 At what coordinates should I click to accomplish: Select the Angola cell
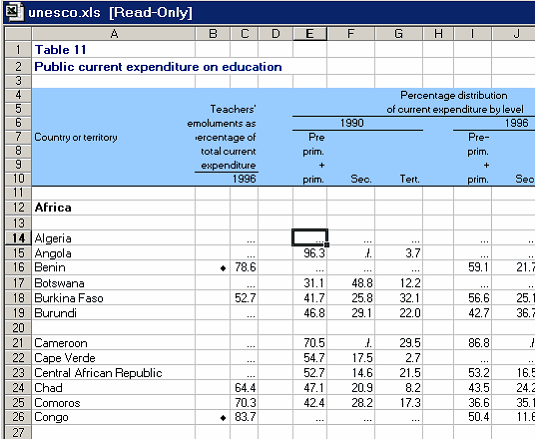point(114,253)
